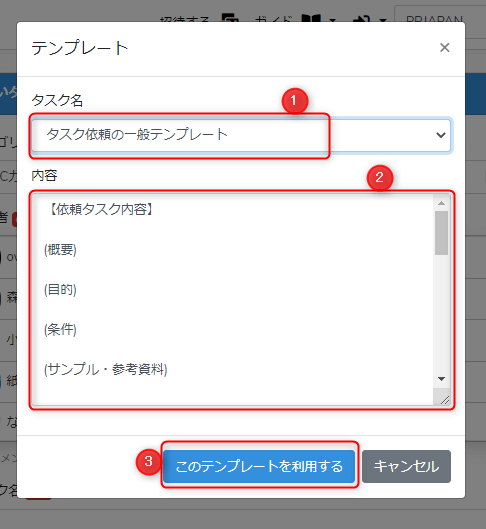The width and height of the screenshot is (486, 529).
Task: Click the scrollbar thumb of the 内容 textarea
Action: [441, 233]
